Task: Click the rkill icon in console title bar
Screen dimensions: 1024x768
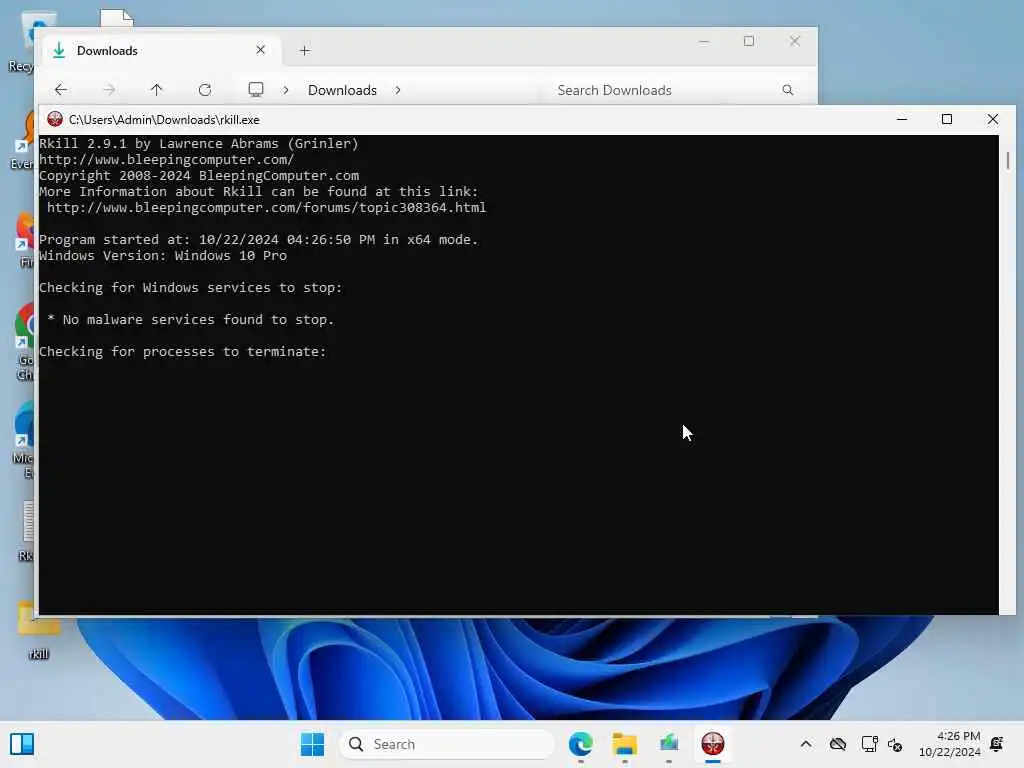Action: 55,119
